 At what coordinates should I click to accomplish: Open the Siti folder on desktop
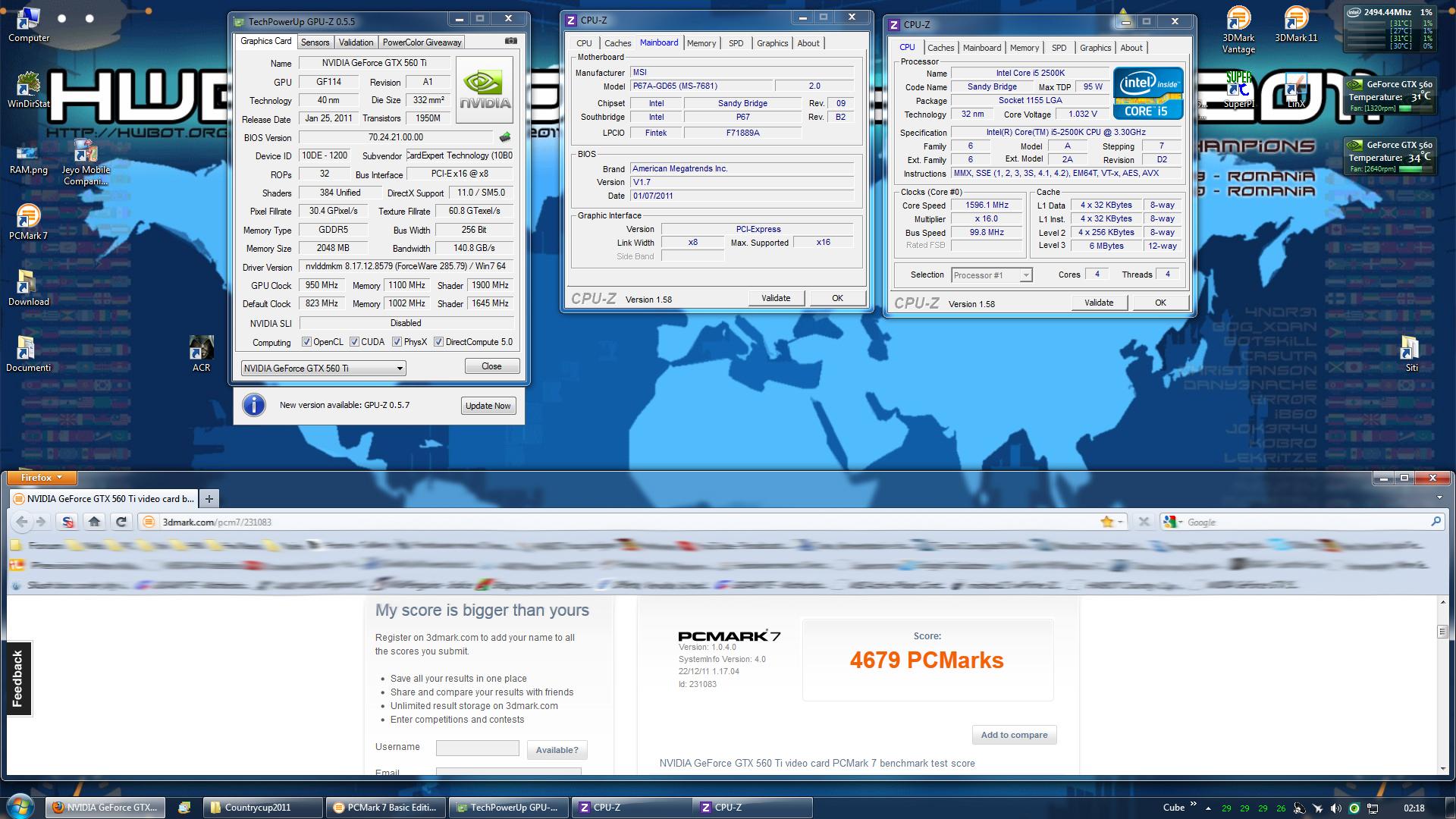1410,354
